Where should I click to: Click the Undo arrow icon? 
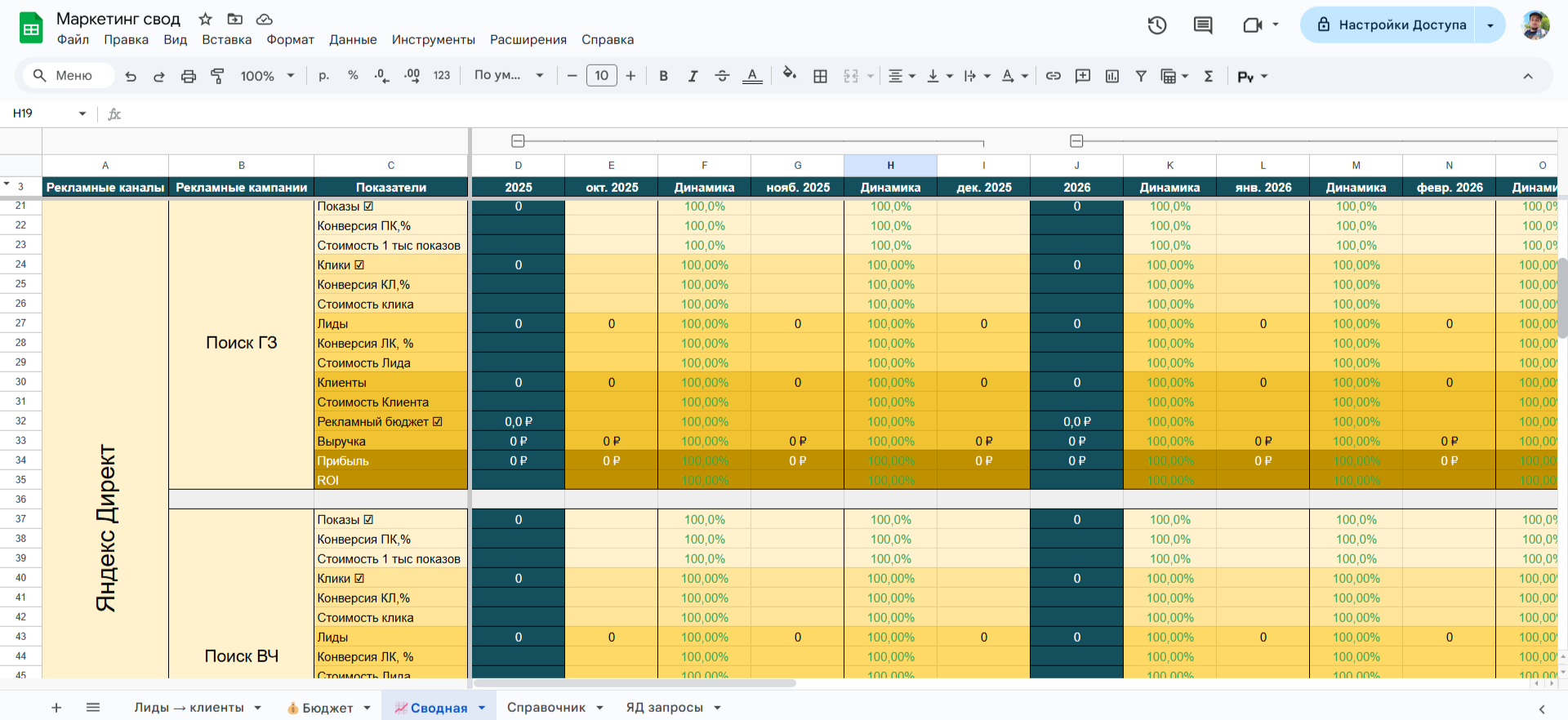131,76
